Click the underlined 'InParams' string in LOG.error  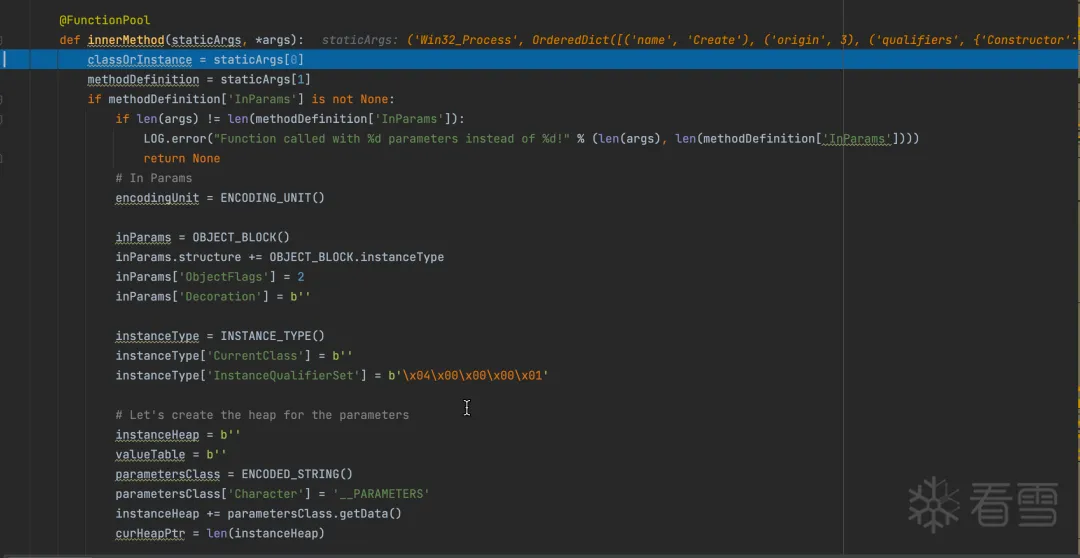(x=858, y=138)
